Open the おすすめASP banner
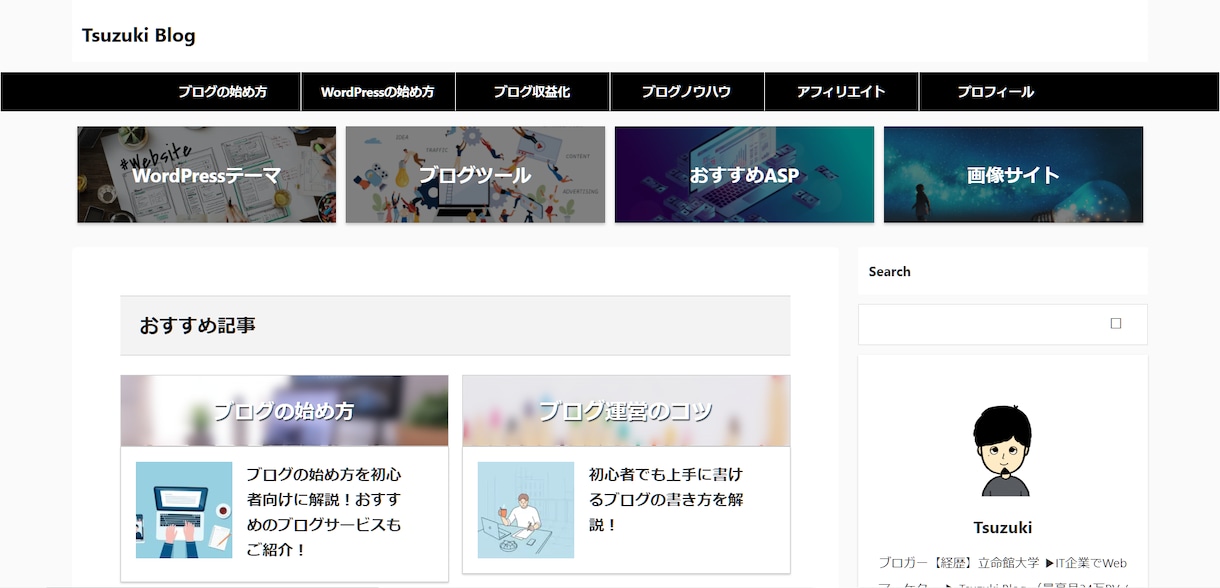The image size is (1220, 588). tap(745, 175)
